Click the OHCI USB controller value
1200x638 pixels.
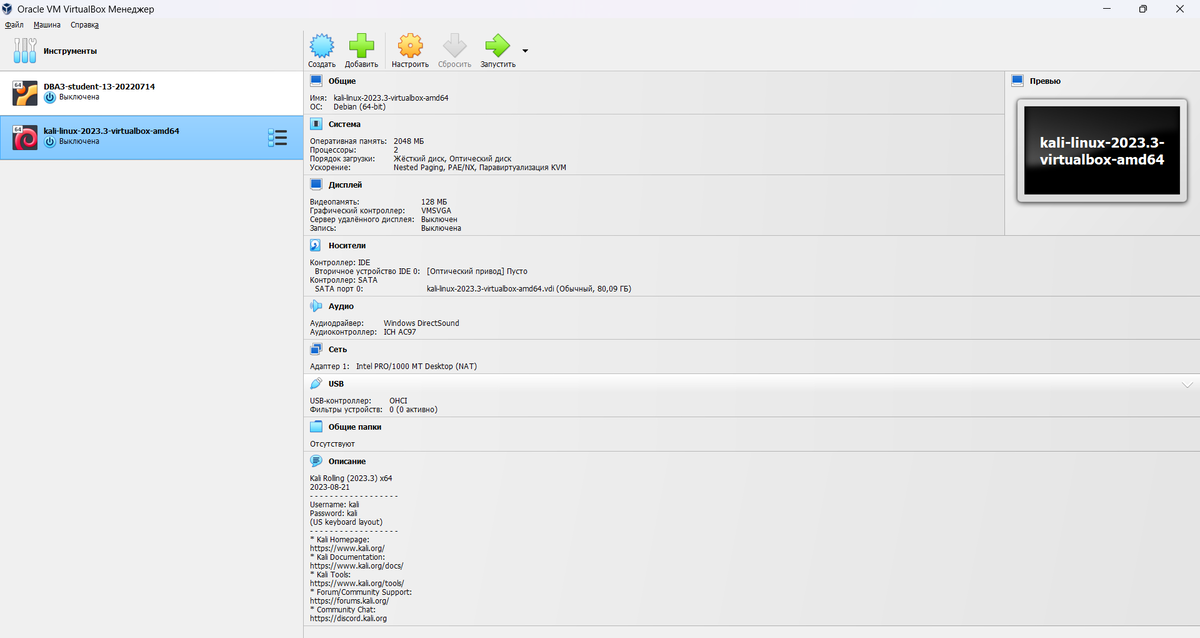click(x=398, y=401)
